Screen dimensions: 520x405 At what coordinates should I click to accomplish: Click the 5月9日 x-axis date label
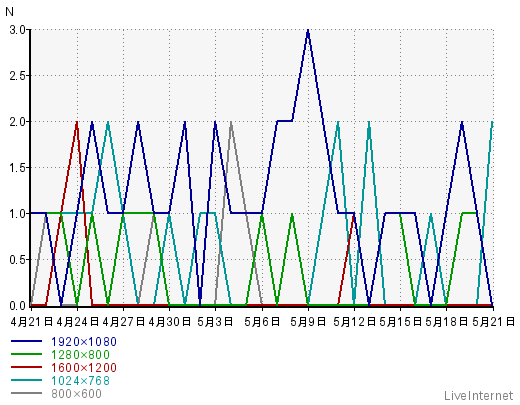click(x=308, y=322)
